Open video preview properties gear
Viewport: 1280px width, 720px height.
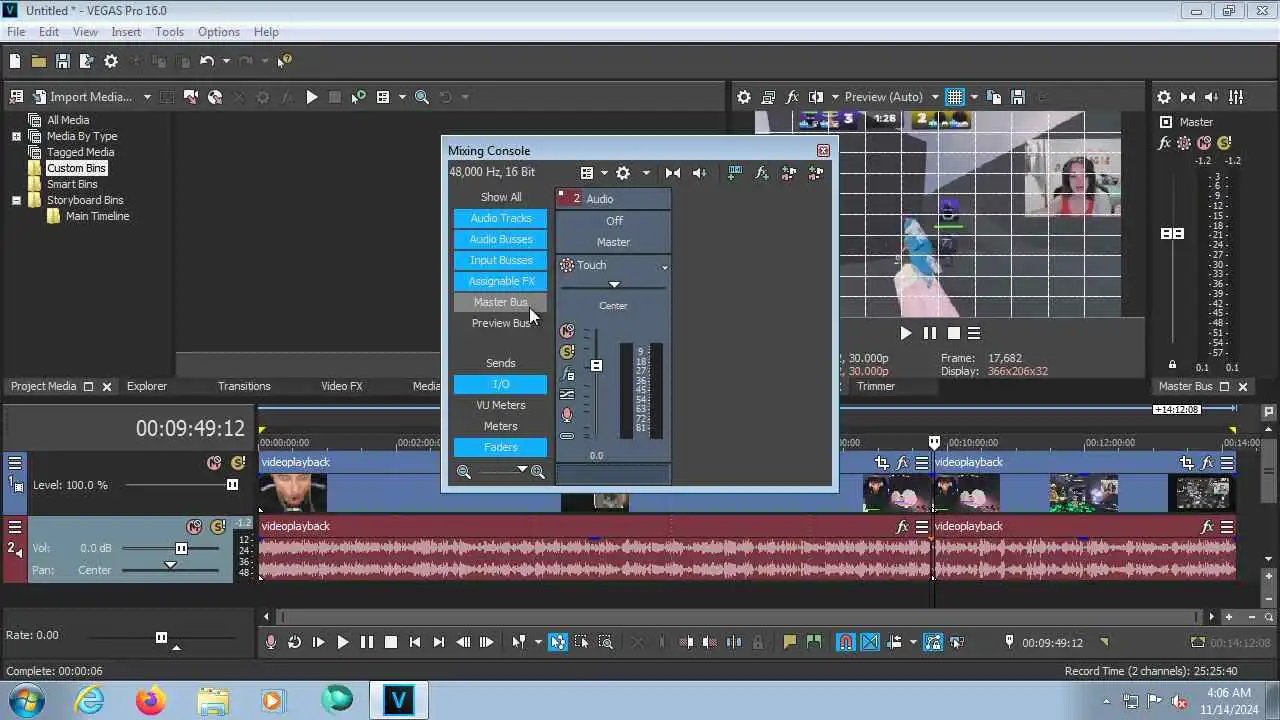tap(744, 97)
